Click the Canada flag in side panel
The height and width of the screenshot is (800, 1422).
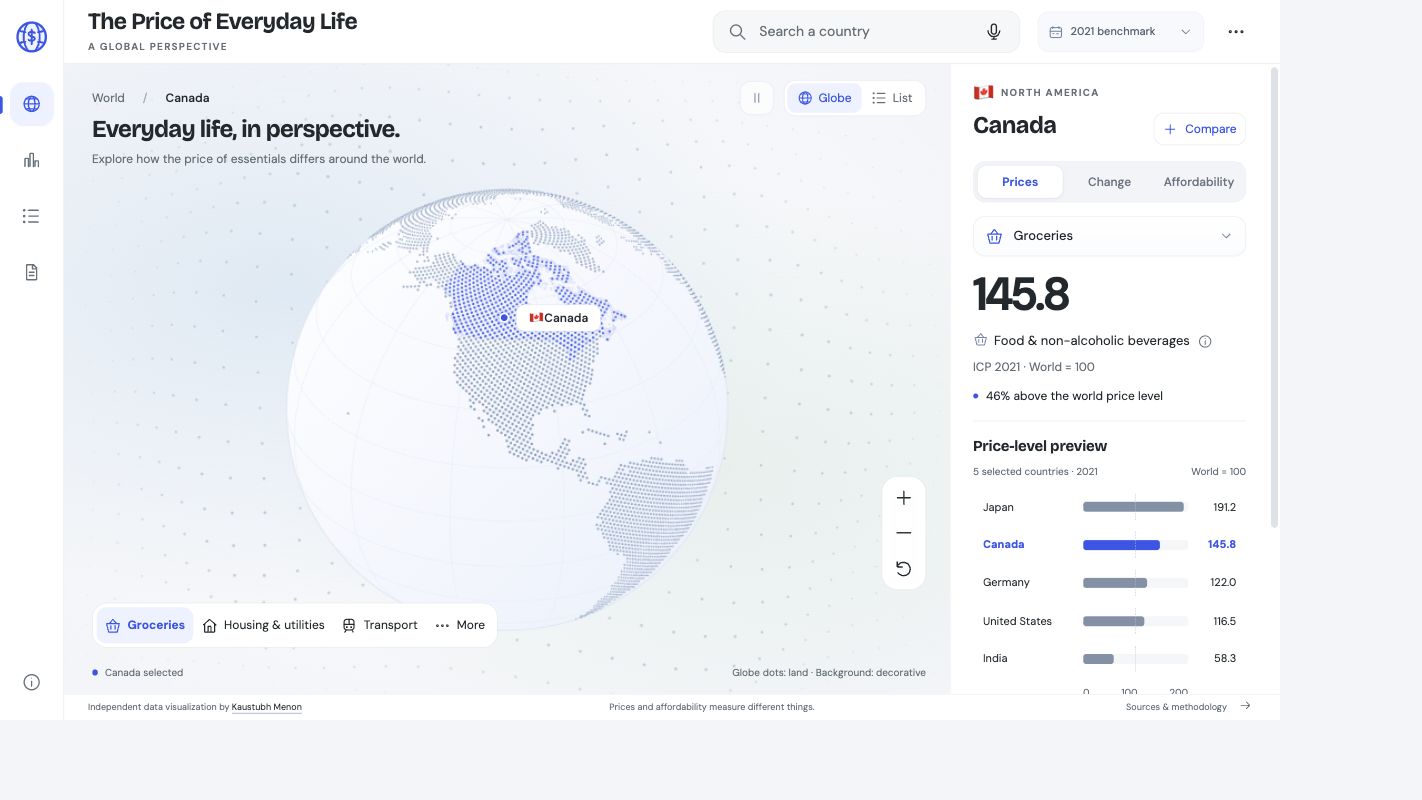(x=983, y=92)
